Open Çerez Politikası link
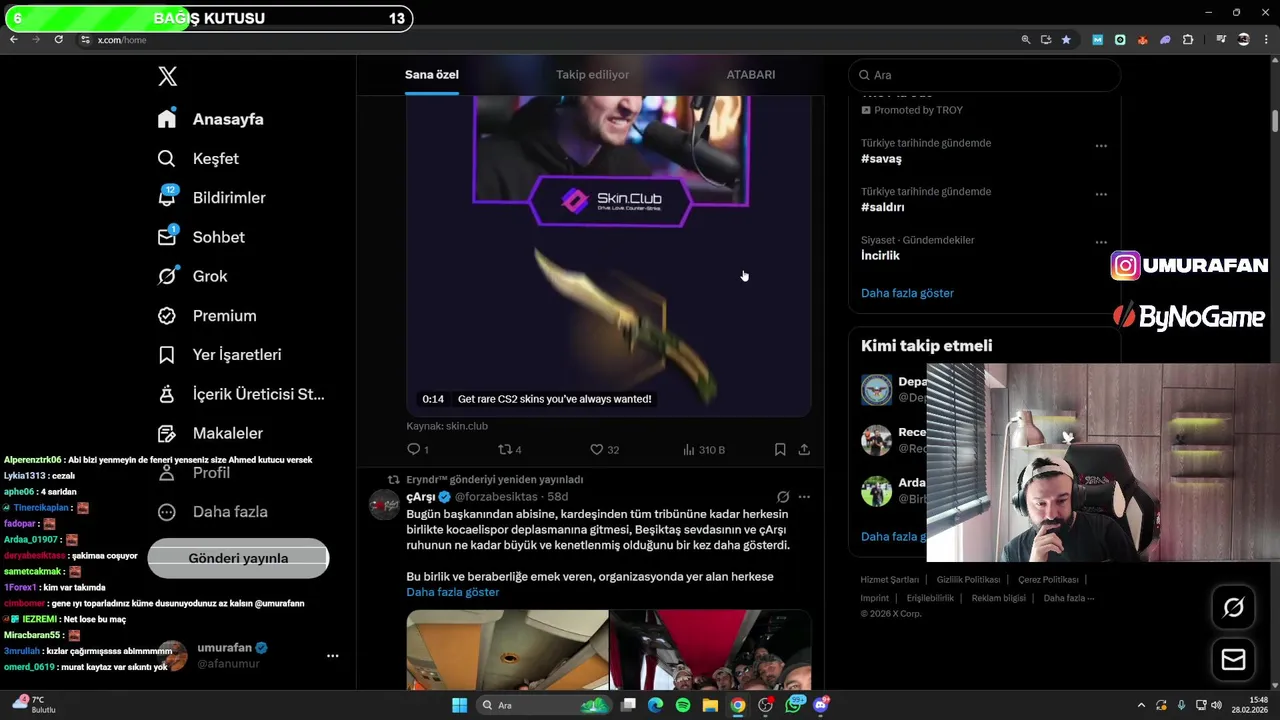 (x=1048, y=580)
